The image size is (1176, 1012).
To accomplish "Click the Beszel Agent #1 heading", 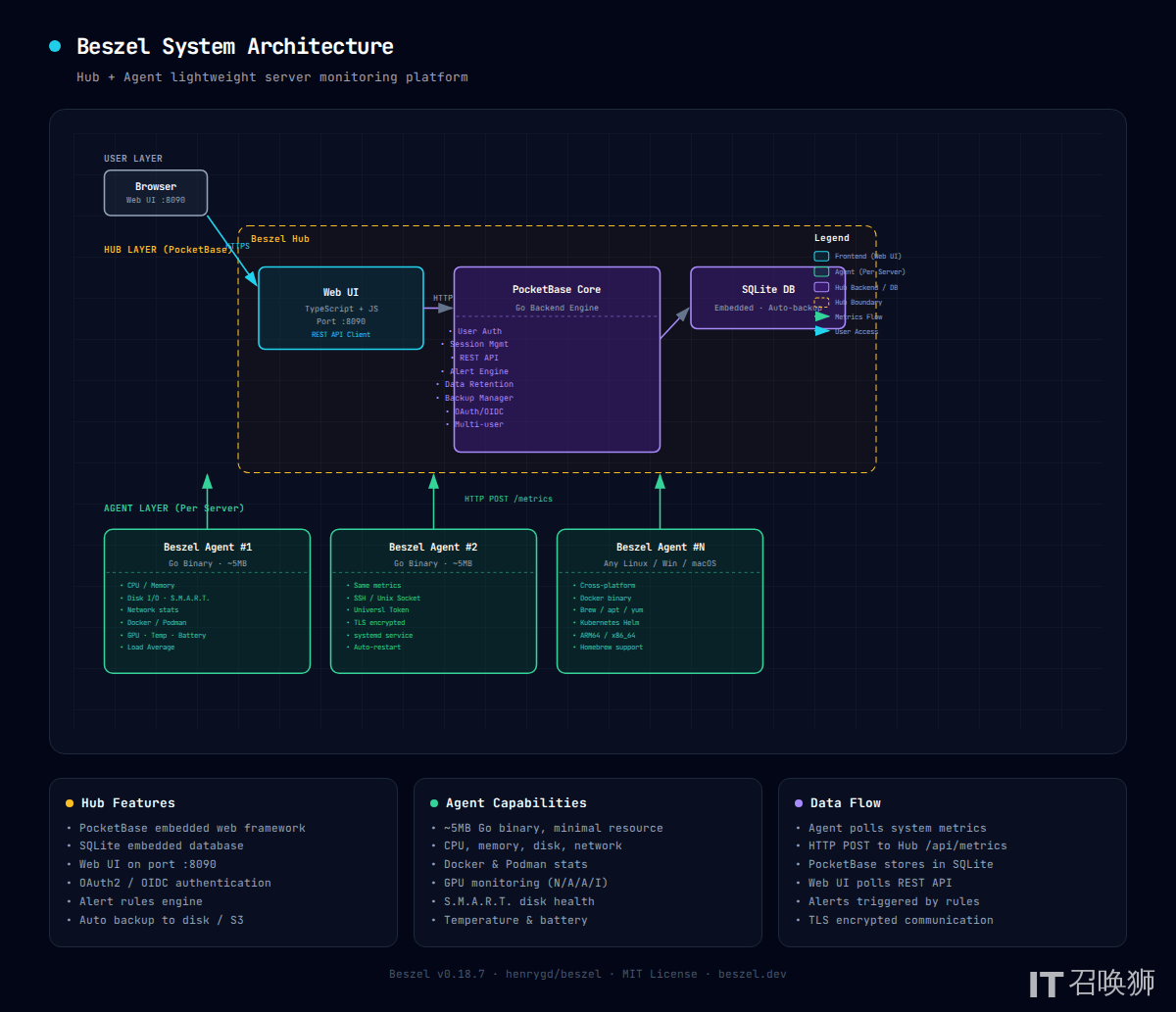I will pyautogui.click(x=208, y=547).
